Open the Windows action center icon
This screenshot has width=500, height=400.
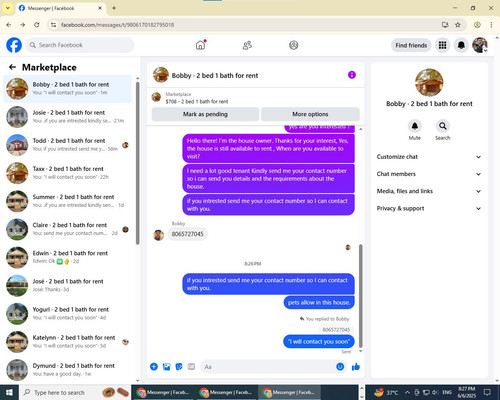[487, 392]
